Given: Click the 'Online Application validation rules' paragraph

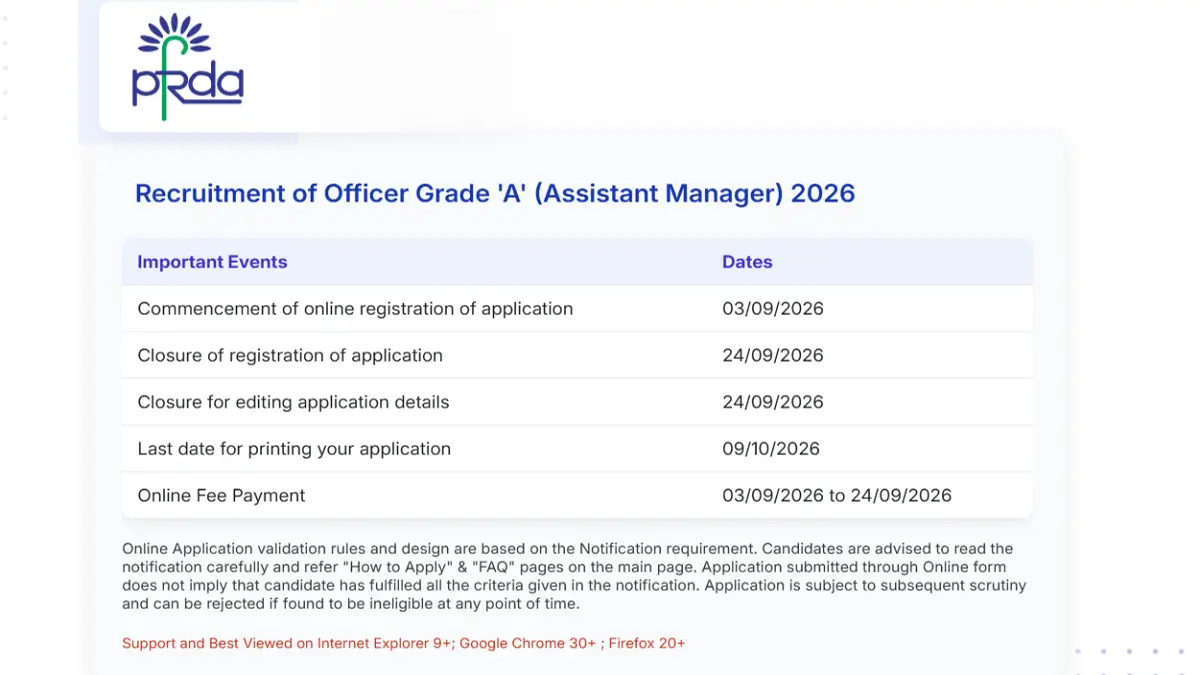Looking at the screenshot, I should coord(574,576).
